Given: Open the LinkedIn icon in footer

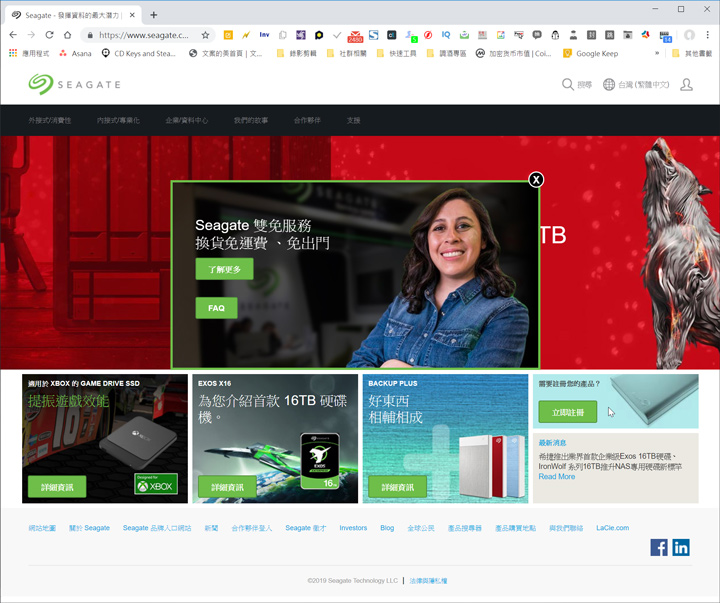Looking at the screenshot, I should 681,547.
